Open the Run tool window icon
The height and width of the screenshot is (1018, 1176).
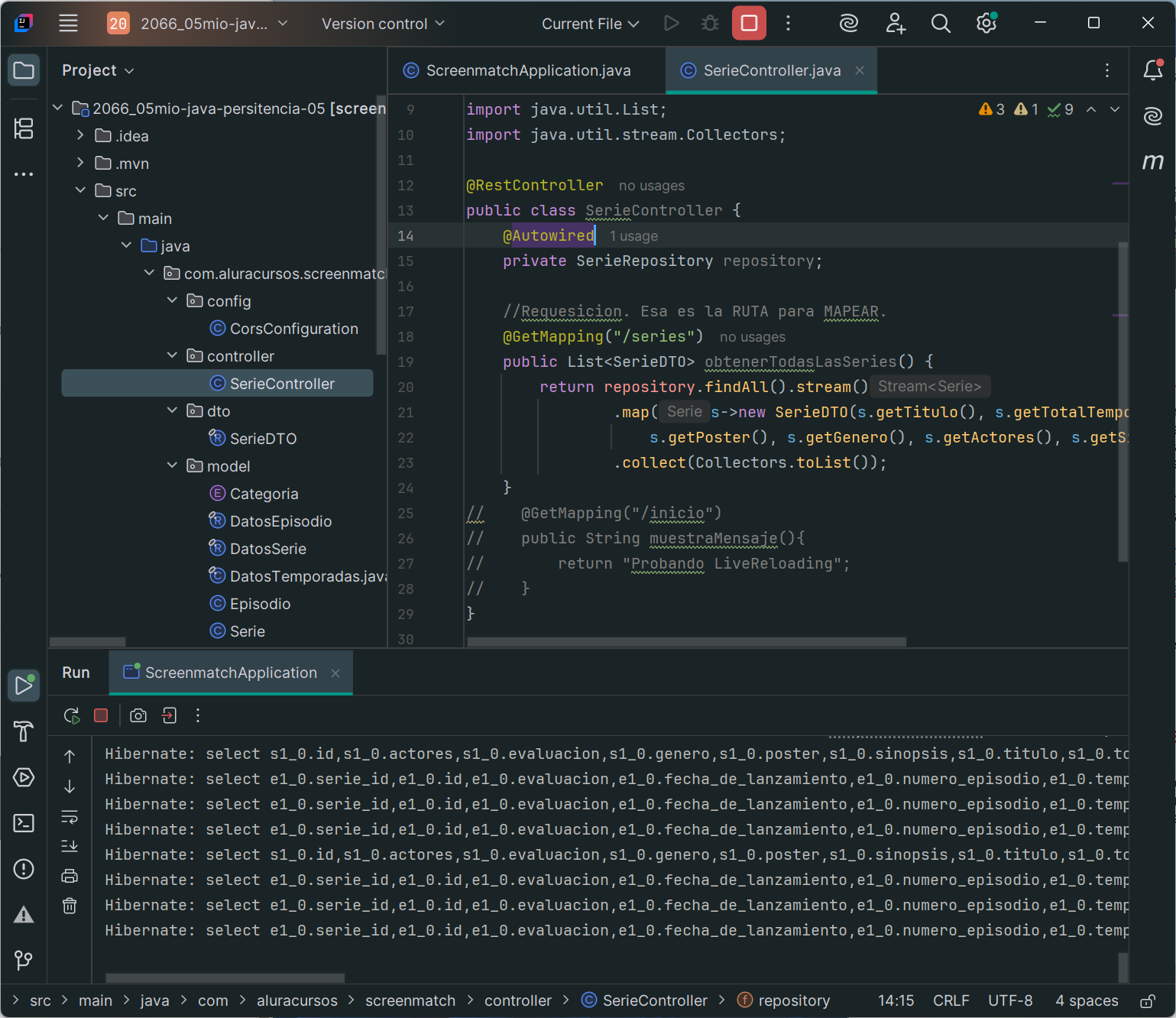(x=24, y=686)
